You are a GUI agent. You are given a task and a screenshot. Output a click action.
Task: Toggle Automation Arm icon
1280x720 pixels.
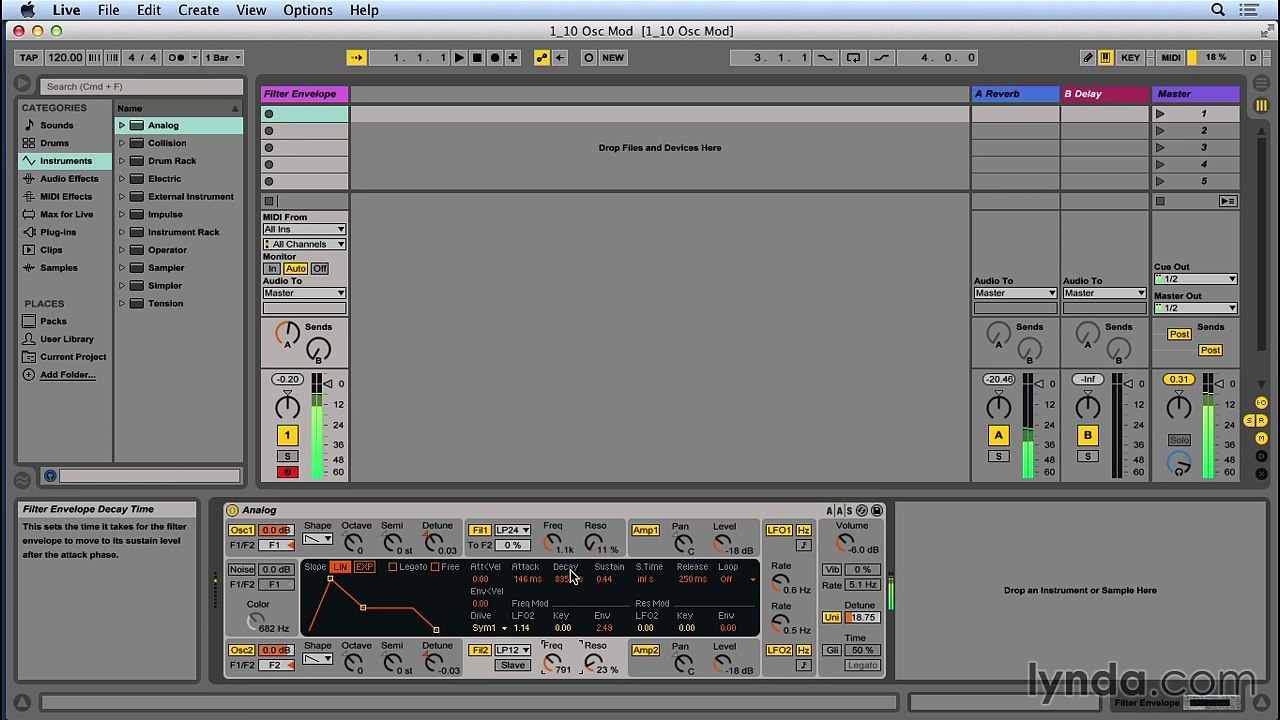coord(542,58)
